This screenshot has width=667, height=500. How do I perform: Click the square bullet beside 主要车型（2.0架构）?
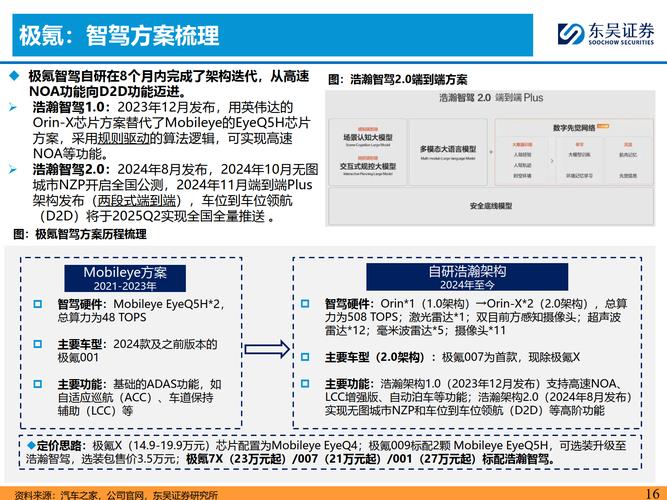point(305,357)
